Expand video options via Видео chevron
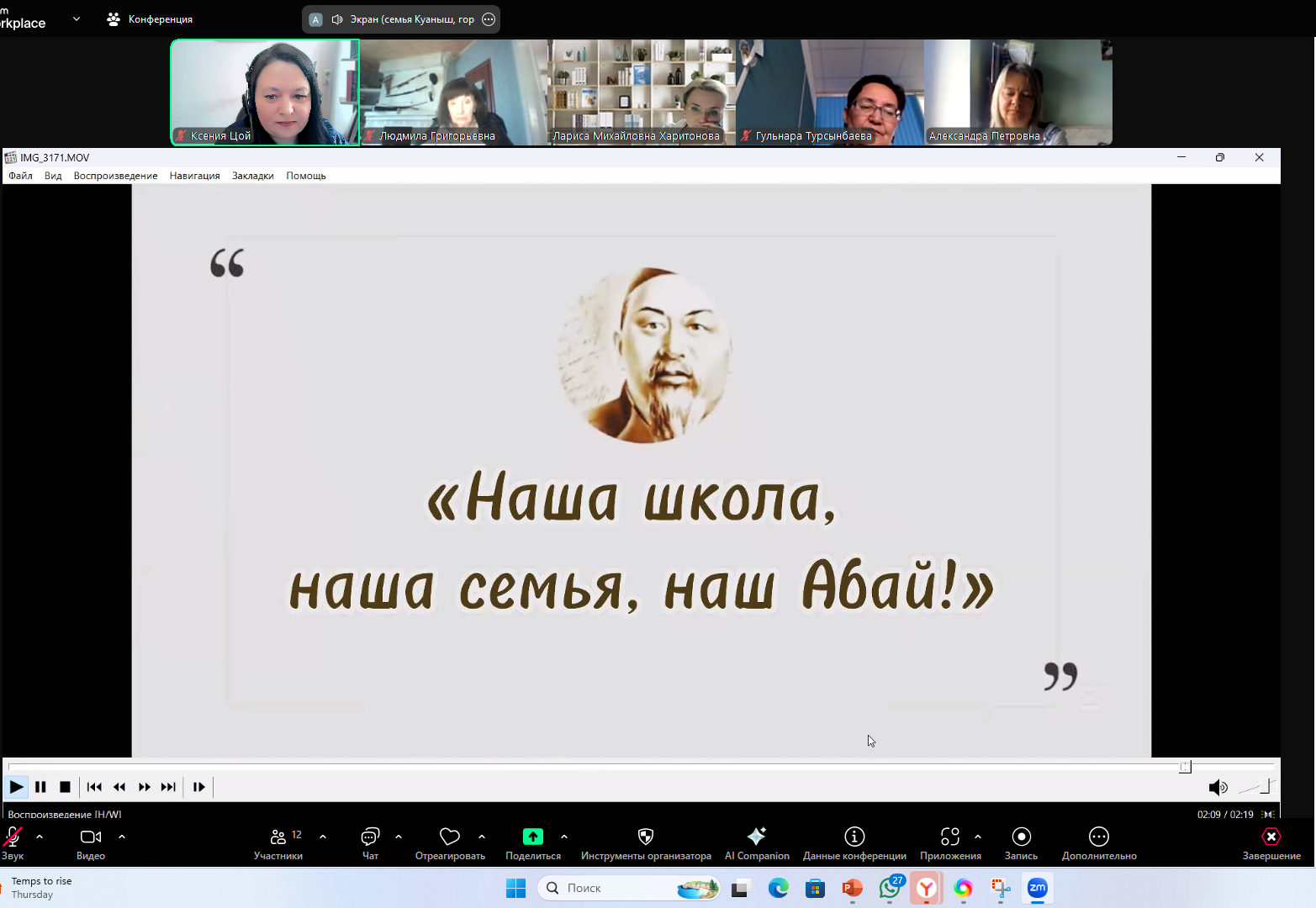The height and width of the screenshot is (908, 1316). coord(122,837)
